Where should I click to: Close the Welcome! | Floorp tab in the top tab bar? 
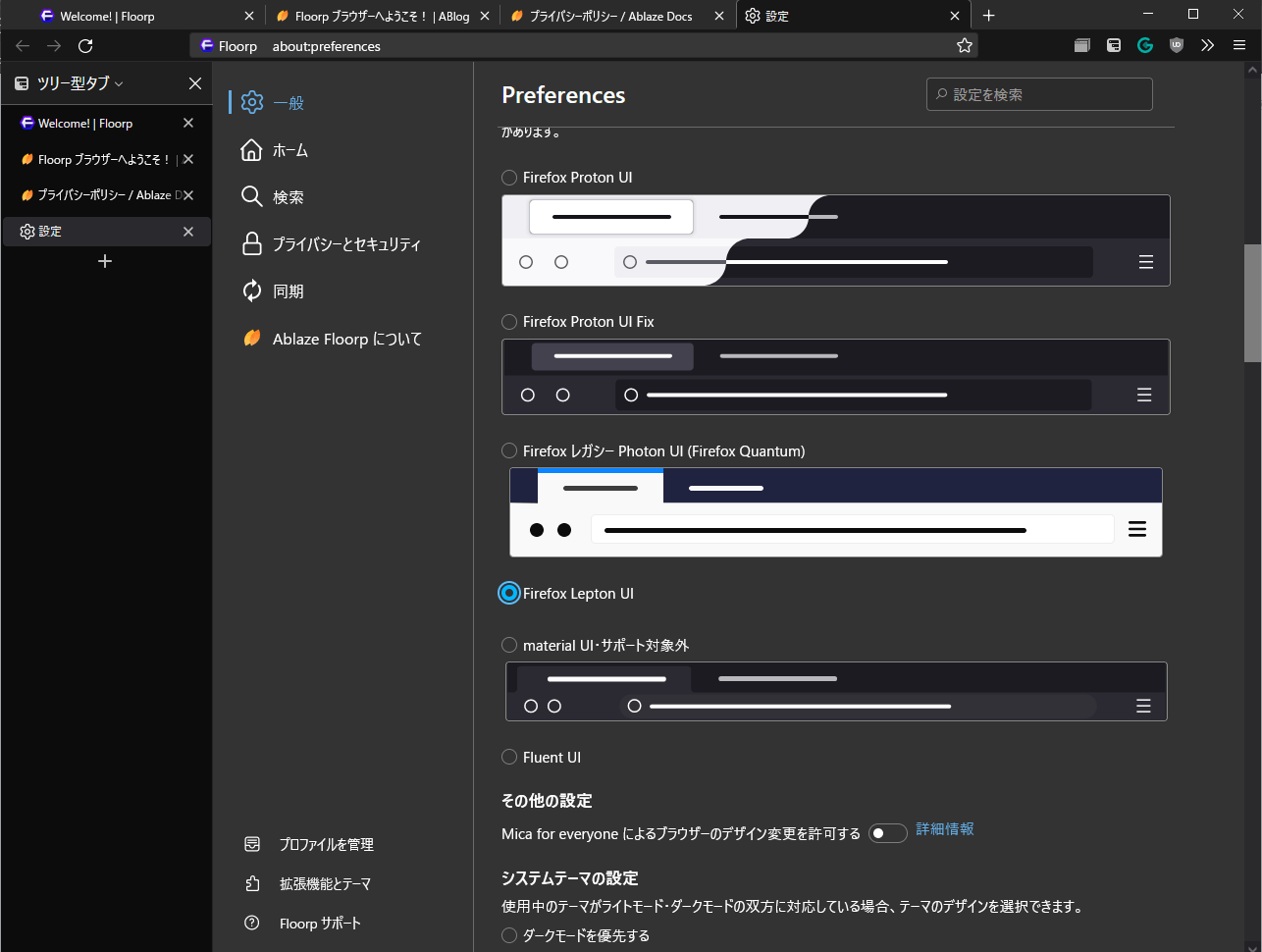249,16
